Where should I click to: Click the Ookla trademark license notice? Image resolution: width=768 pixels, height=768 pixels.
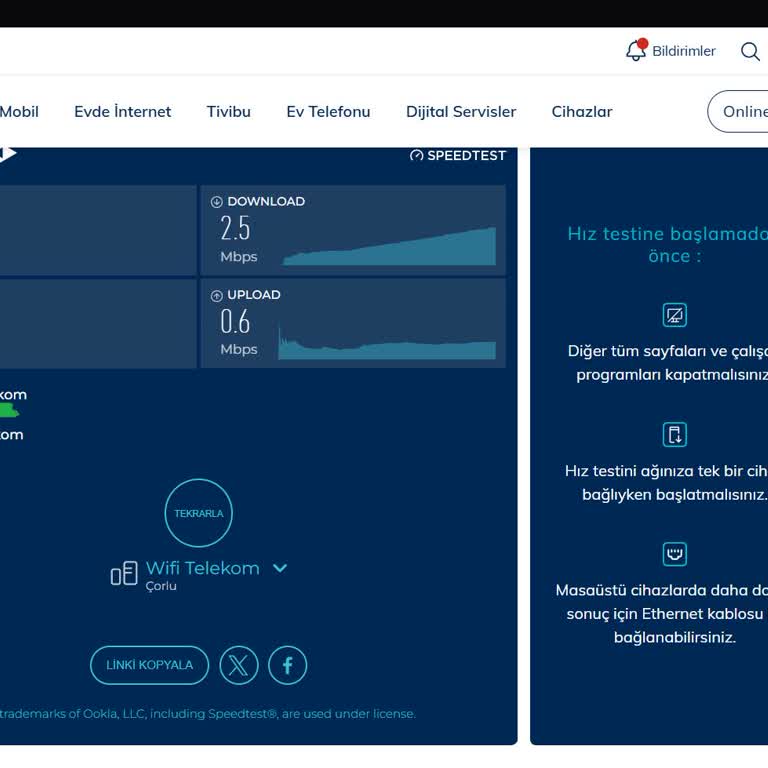point(208,714)
